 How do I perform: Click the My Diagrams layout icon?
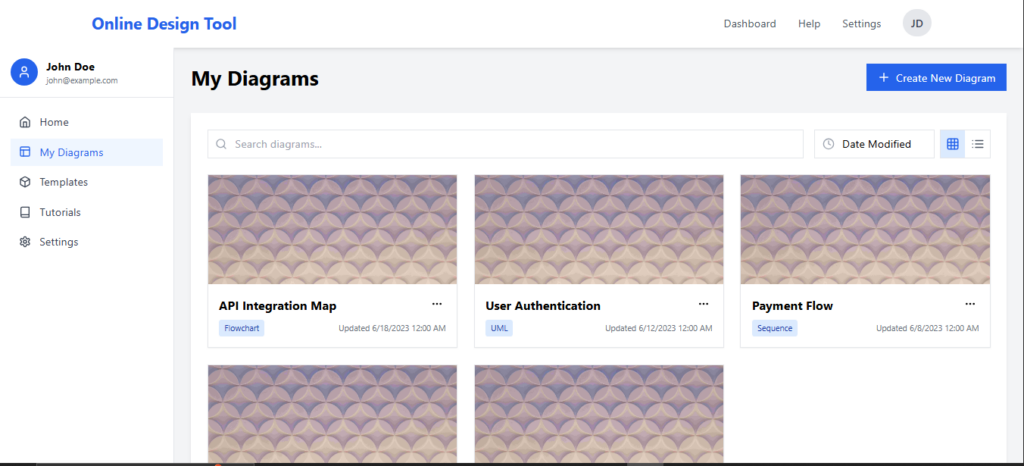click(25, 152)
